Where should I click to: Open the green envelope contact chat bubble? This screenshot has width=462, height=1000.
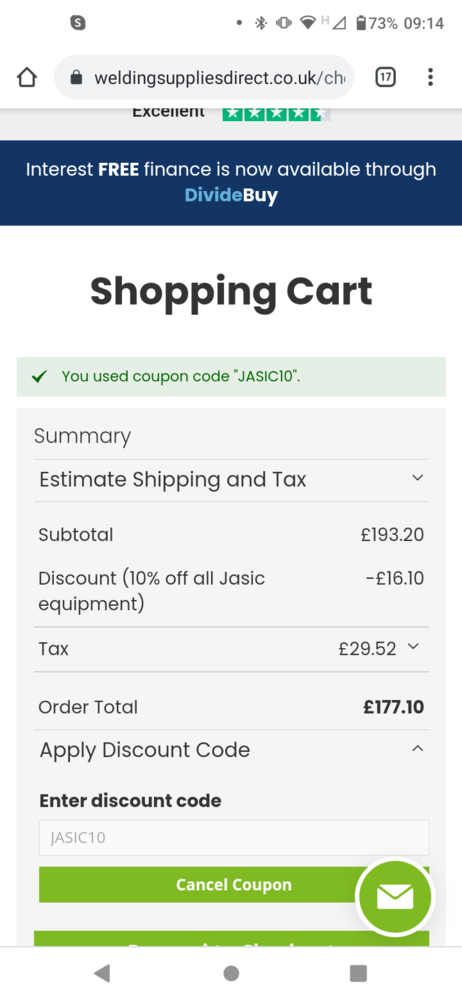pyautogui.click(x=395, y=897)
